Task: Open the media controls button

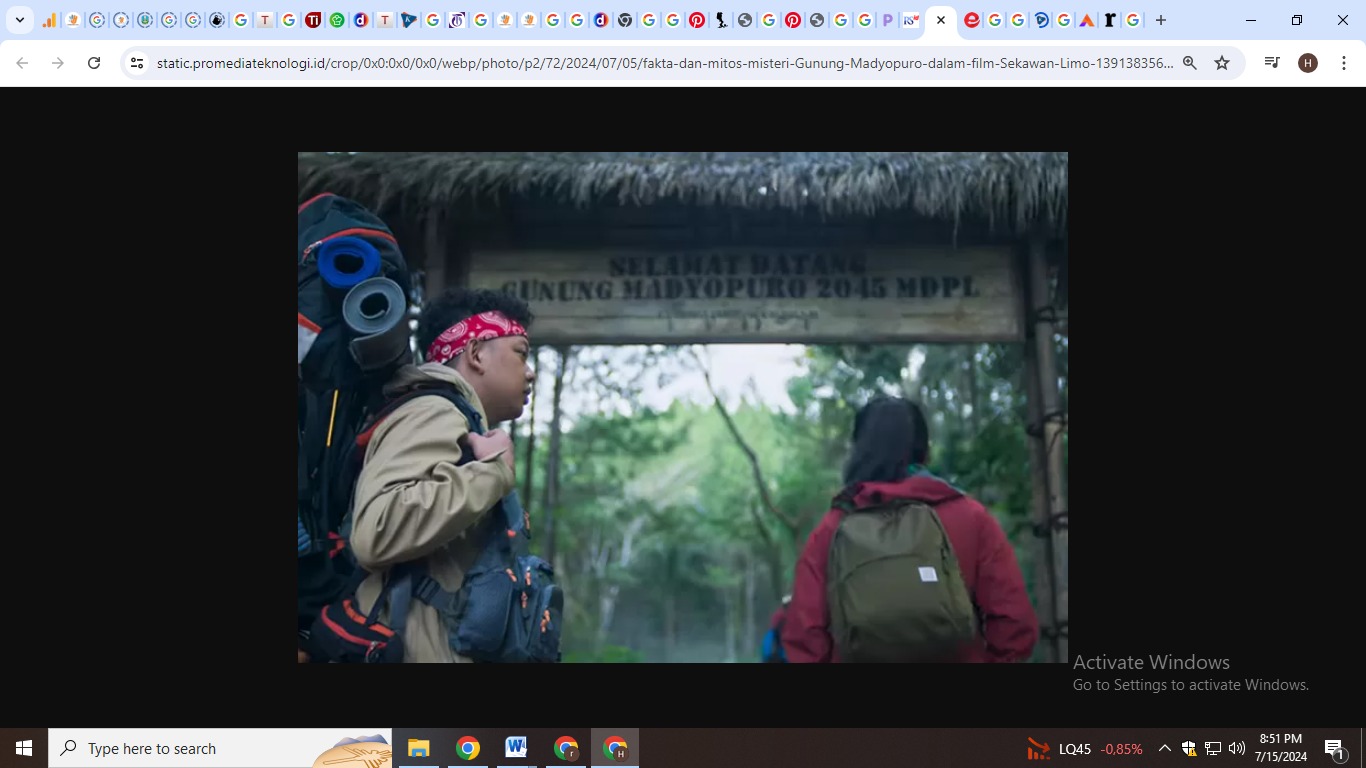Action: pos(1272,63)
